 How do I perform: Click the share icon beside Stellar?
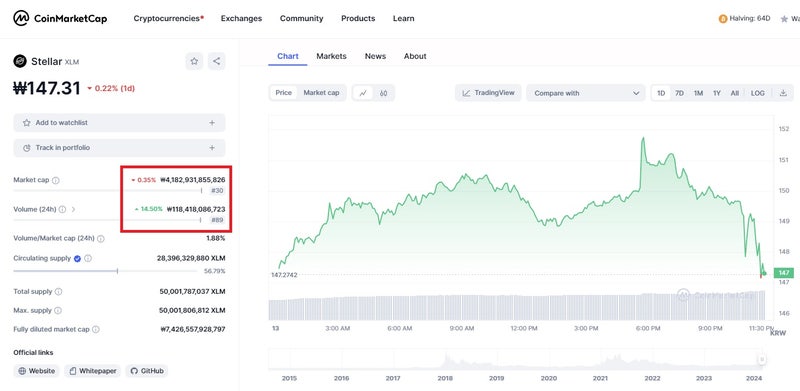(x=216, y=61)
